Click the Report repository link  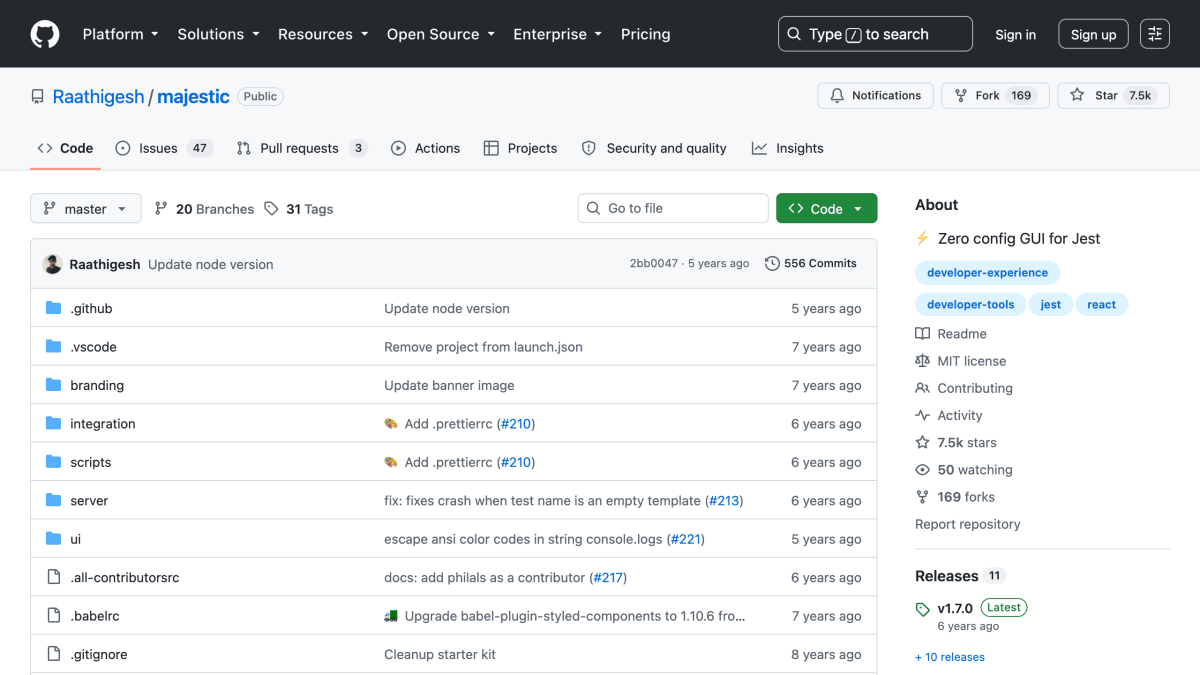coord(968,524)
